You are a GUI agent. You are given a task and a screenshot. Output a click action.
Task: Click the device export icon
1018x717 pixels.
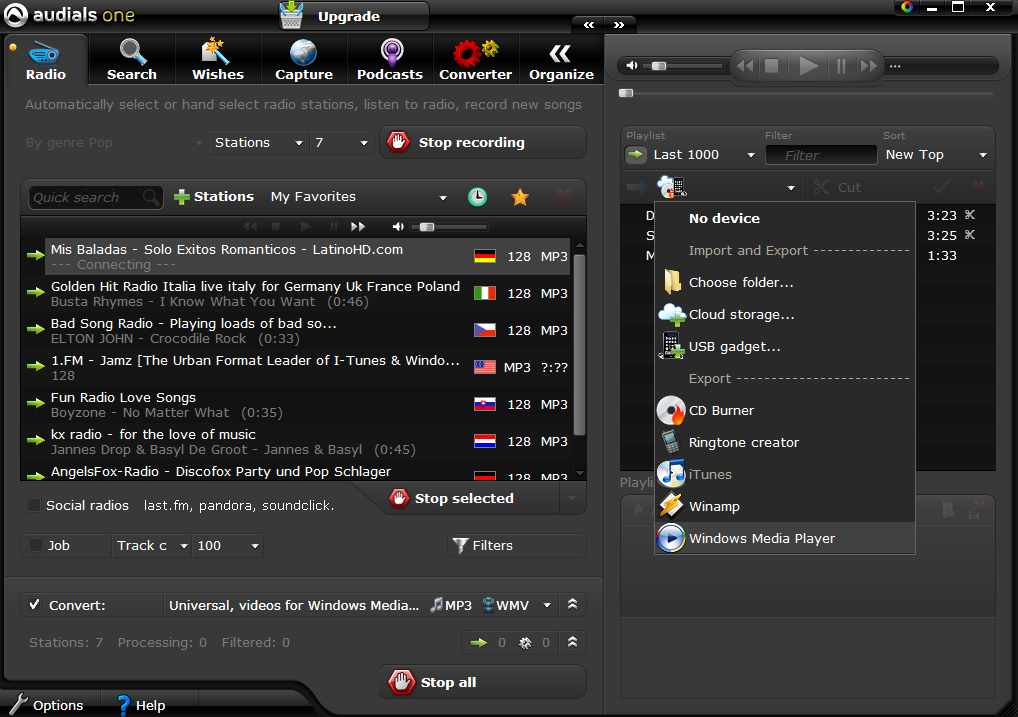point(671,187)
